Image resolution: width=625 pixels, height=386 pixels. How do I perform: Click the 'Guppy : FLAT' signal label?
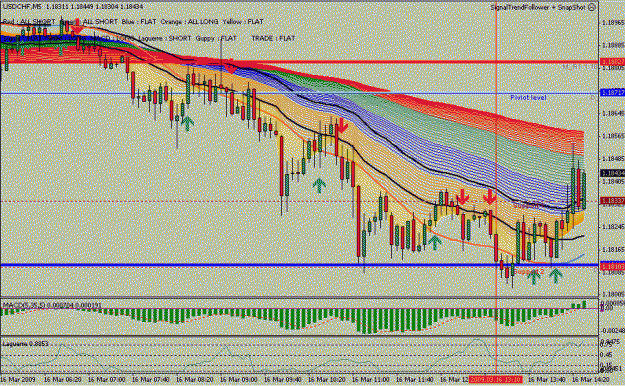tap(216, 38)
